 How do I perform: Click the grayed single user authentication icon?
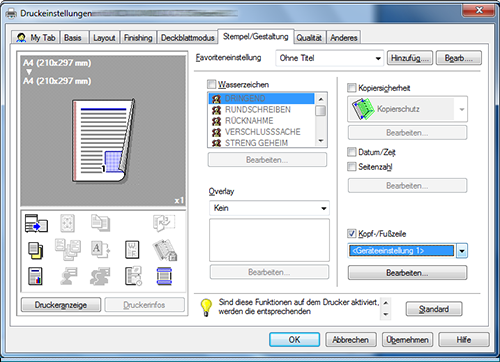tap(68, 276)
